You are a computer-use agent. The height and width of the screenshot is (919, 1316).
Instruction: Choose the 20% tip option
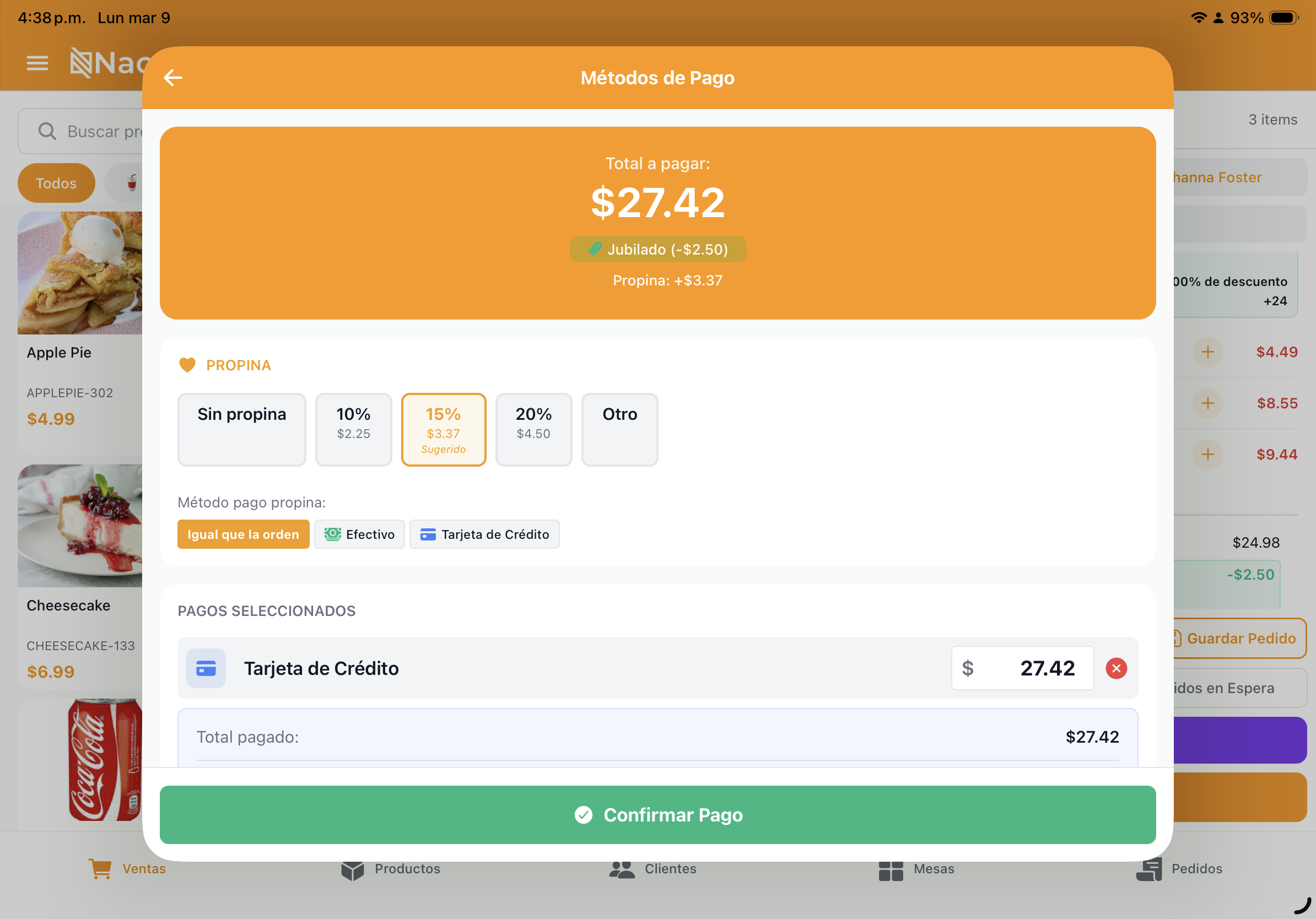pos(533,429)
